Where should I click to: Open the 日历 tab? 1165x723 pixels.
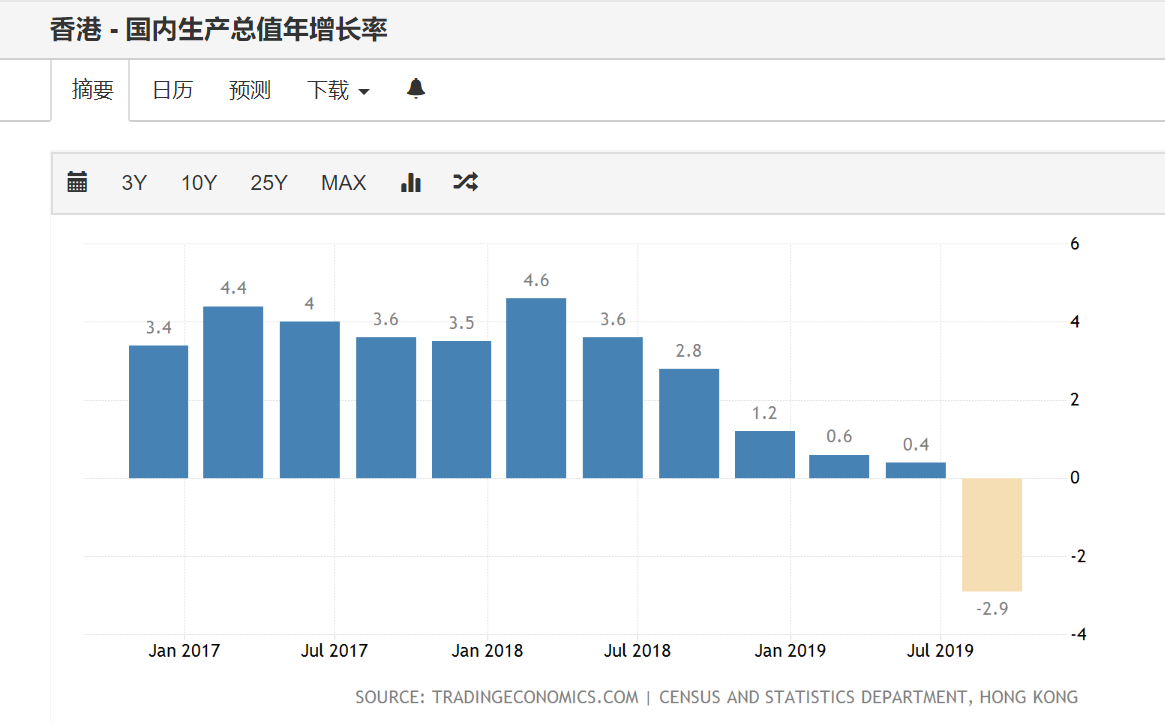click(x=172, y=90)
